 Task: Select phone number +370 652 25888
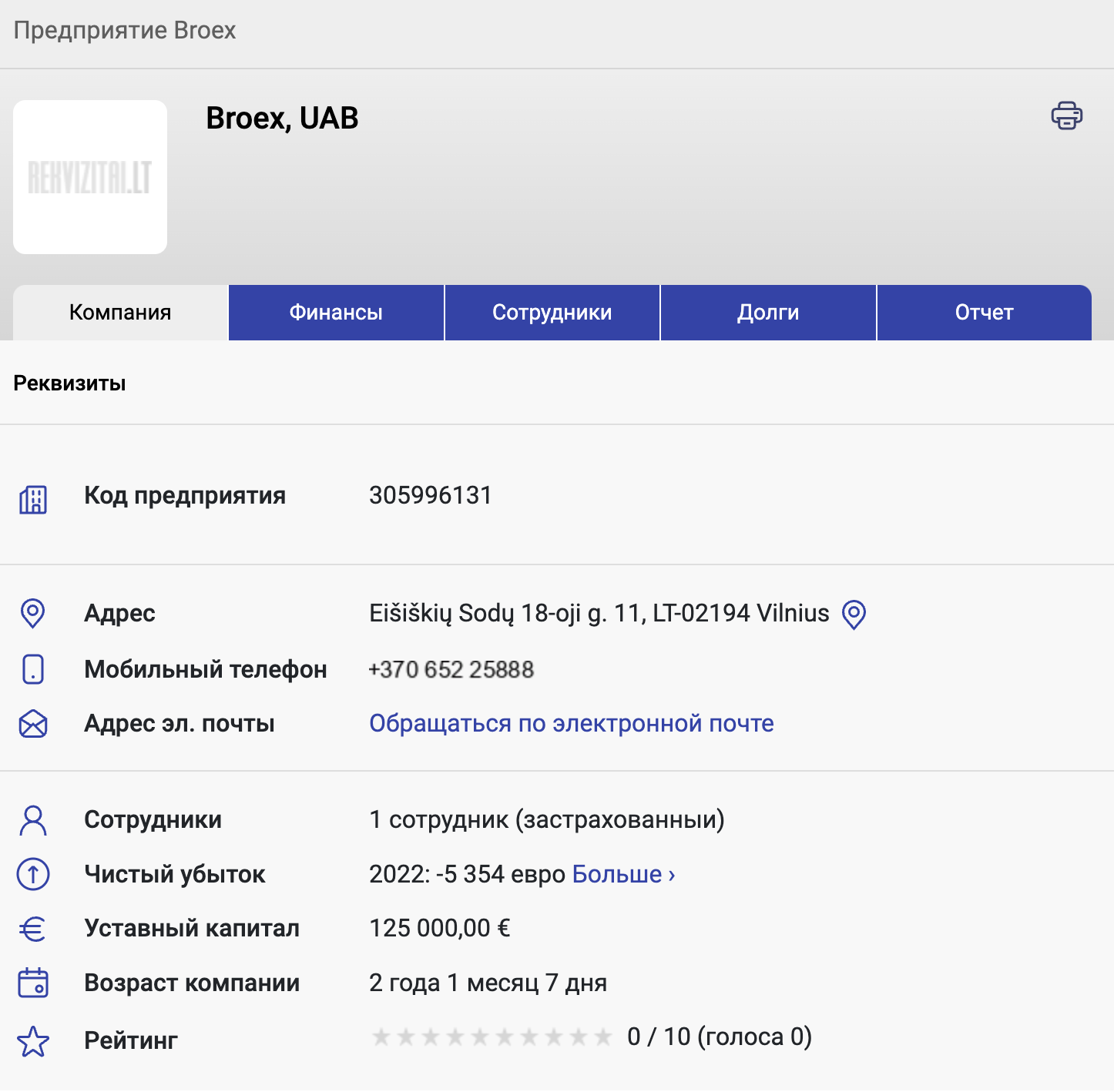tap(451, 669)
